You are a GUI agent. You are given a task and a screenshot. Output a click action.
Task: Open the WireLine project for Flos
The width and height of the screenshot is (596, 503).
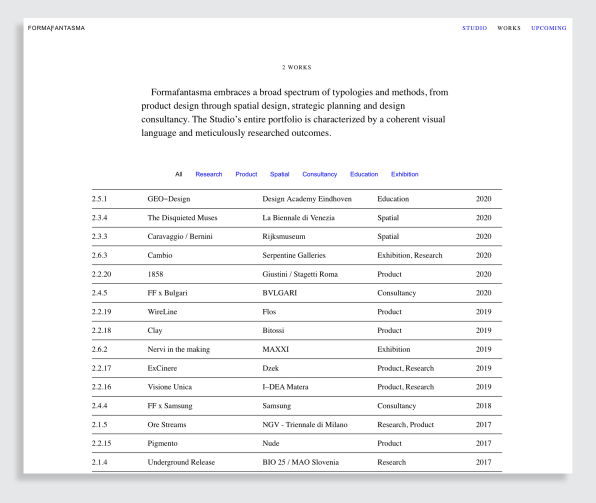click(297, 312)
